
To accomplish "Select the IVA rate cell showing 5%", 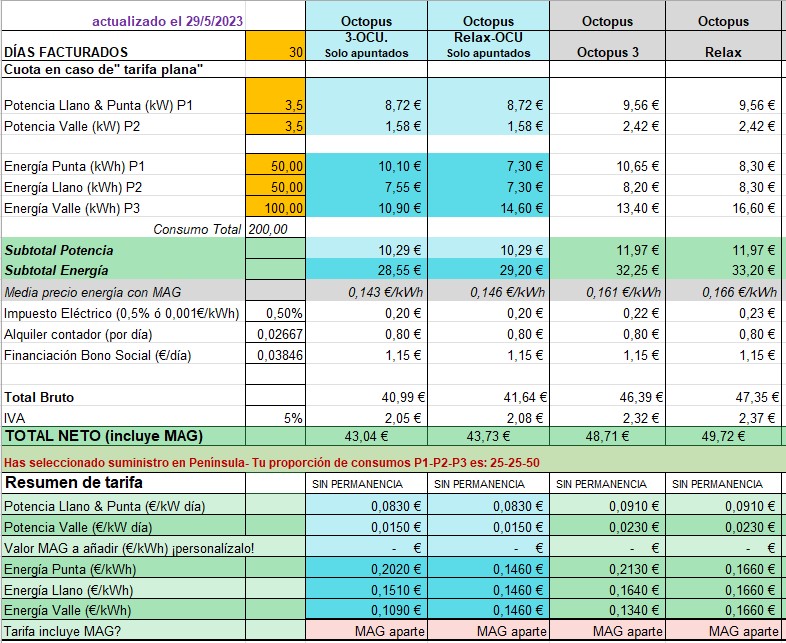I will pos(275,416).
